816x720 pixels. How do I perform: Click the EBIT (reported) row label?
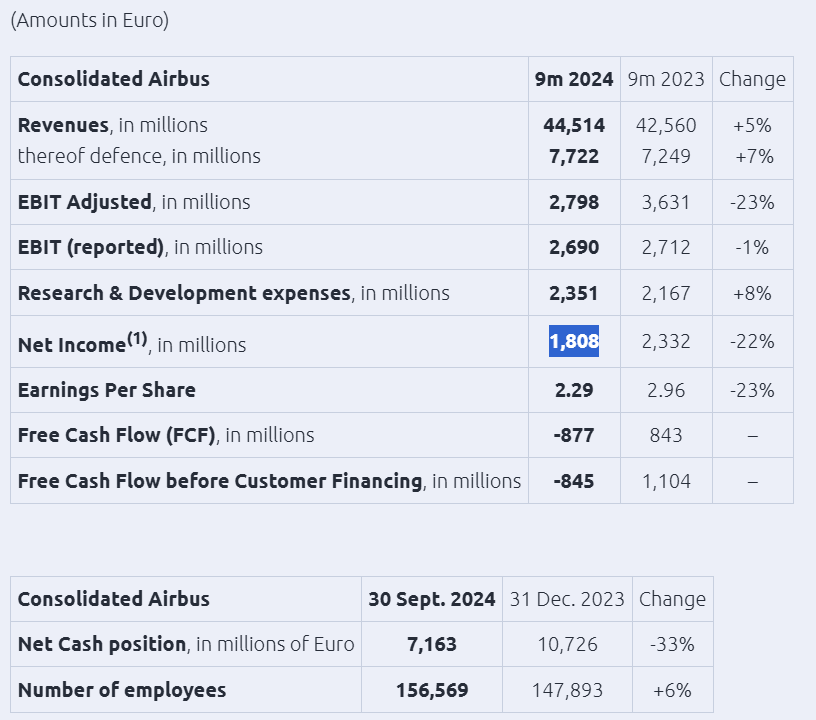[x=91, y=247]
